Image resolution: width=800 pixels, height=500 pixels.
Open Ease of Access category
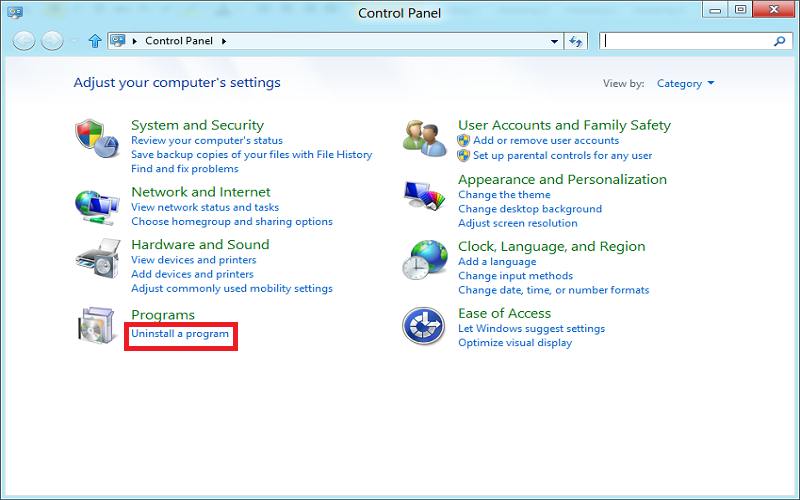point(505,313)
